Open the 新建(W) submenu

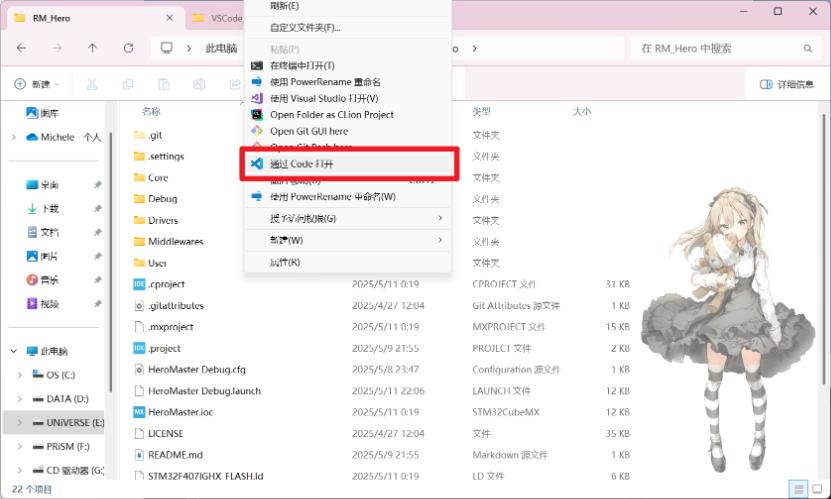pyautogui.click(x=347, y=240)
